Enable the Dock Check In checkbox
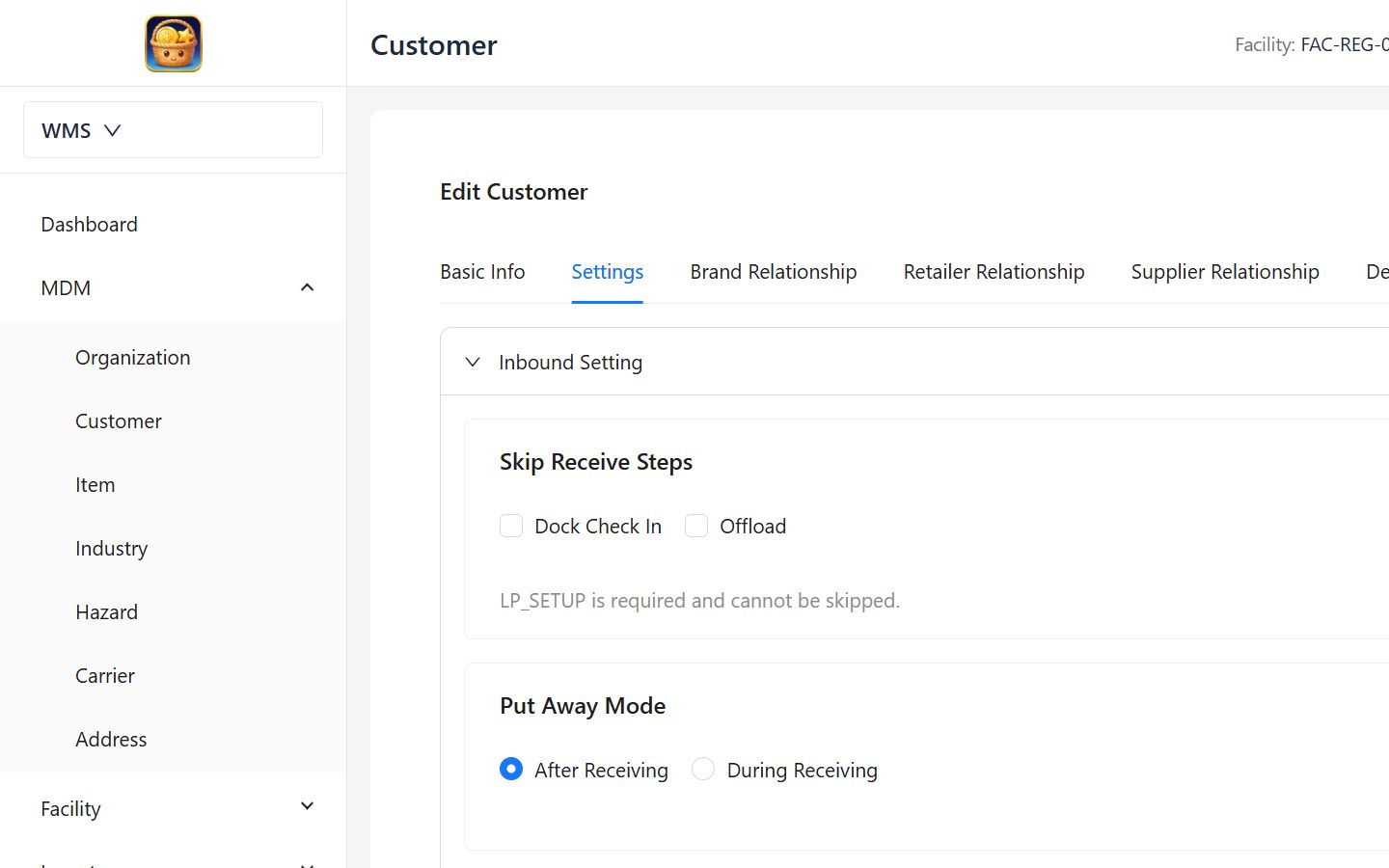The height and width of the screenshot is (868, 1389). pos(511,526)
